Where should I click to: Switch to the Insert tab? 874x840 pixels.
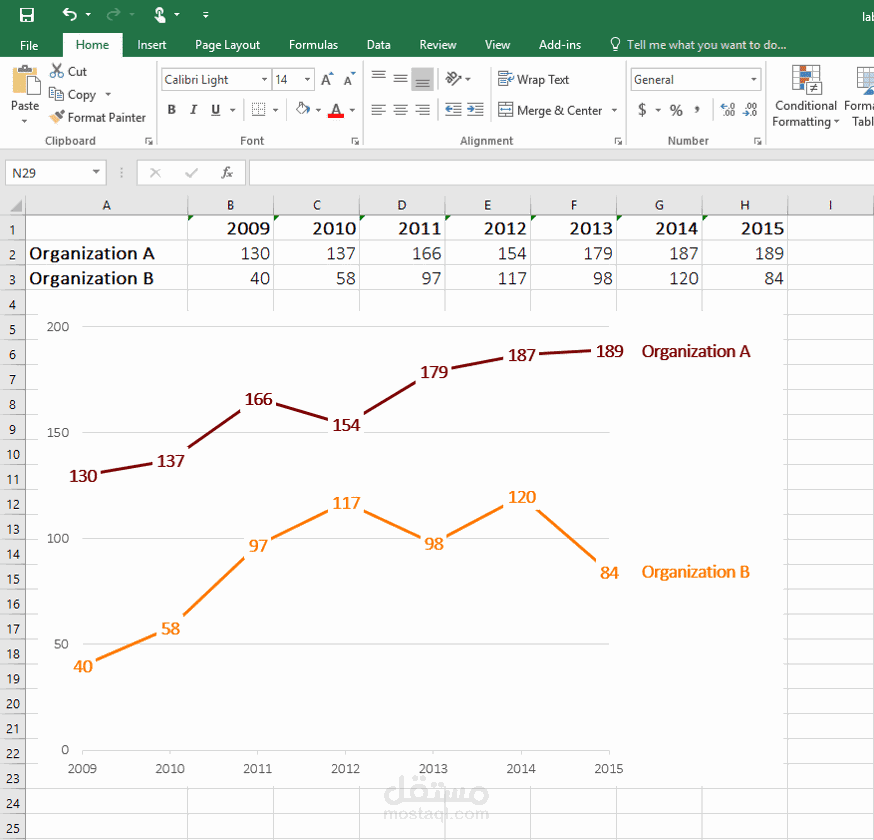click(152, 45)
